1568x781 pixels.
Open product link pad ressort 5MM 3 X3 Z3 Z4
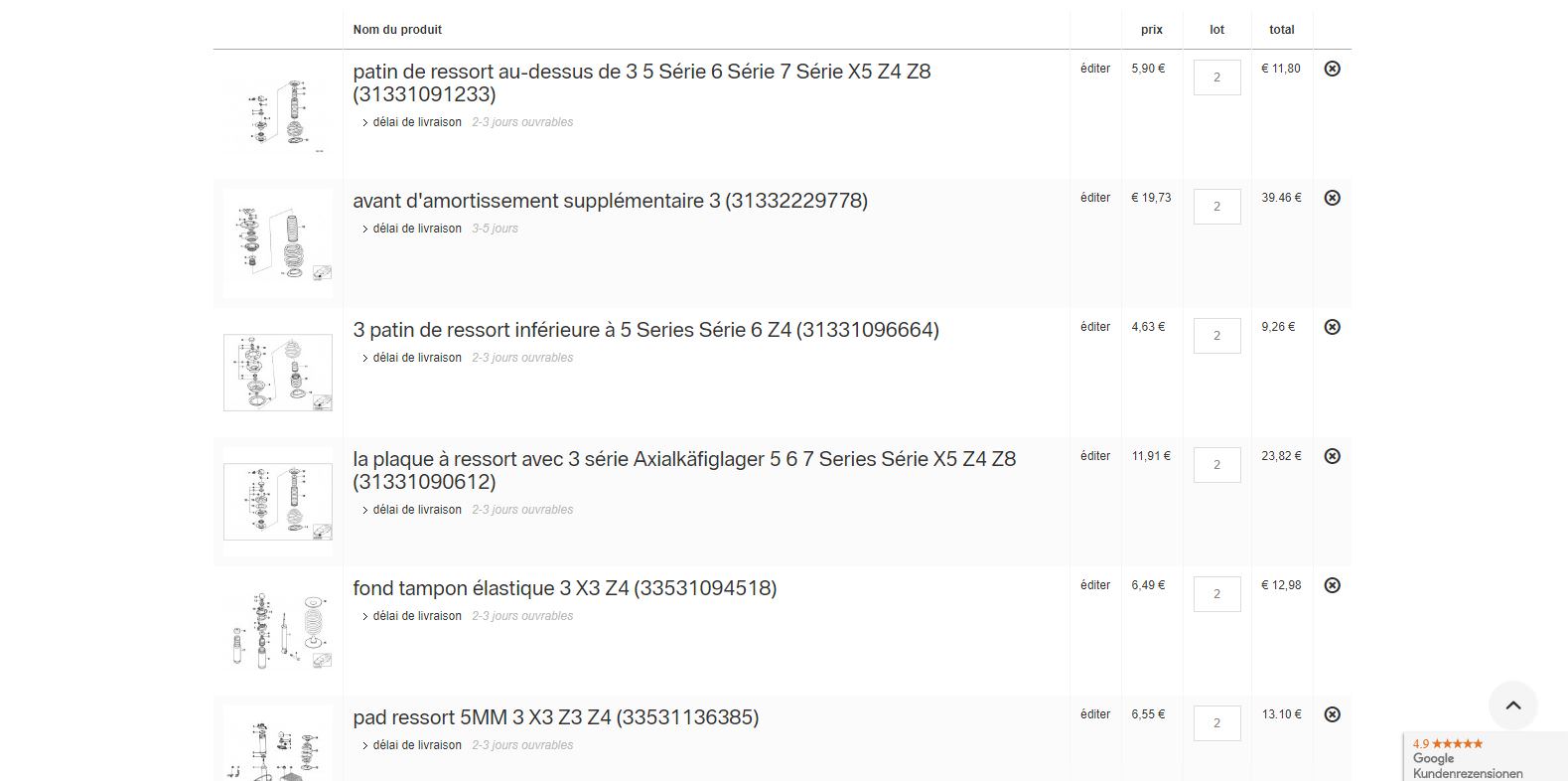point(556,717)
